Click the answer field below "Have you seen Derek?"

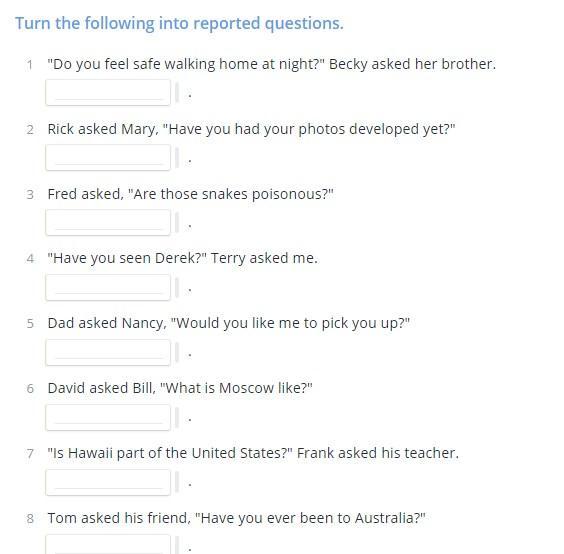click(x=108, y=287)
